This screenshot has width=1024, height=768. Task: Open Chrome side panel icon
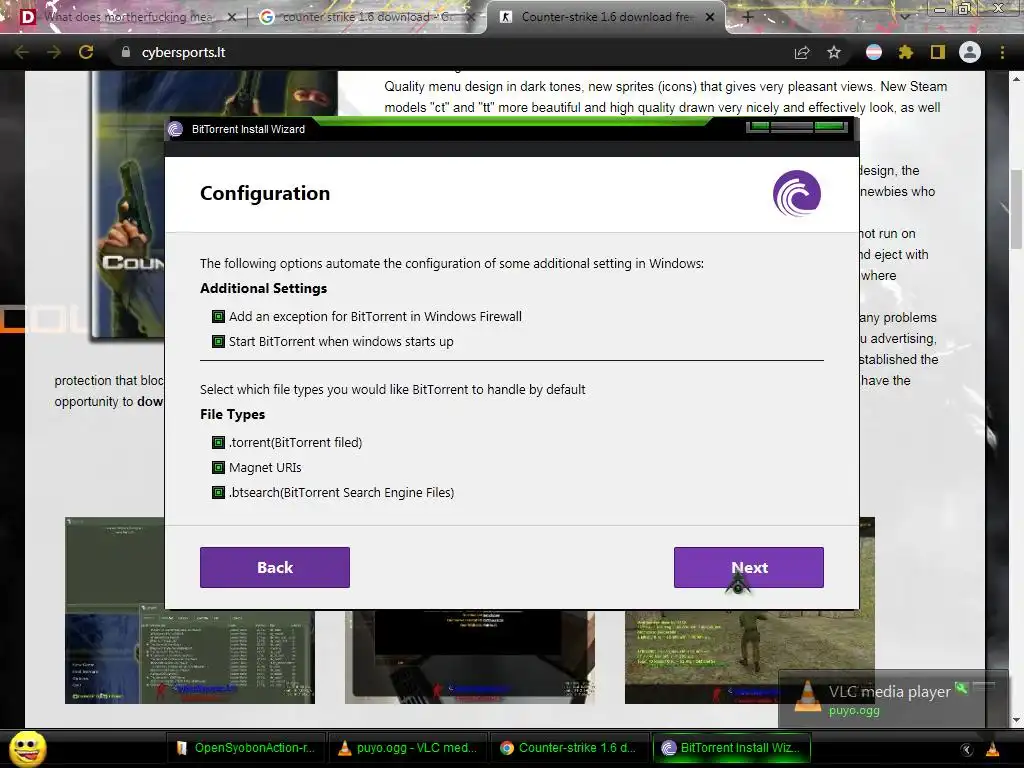938,52
